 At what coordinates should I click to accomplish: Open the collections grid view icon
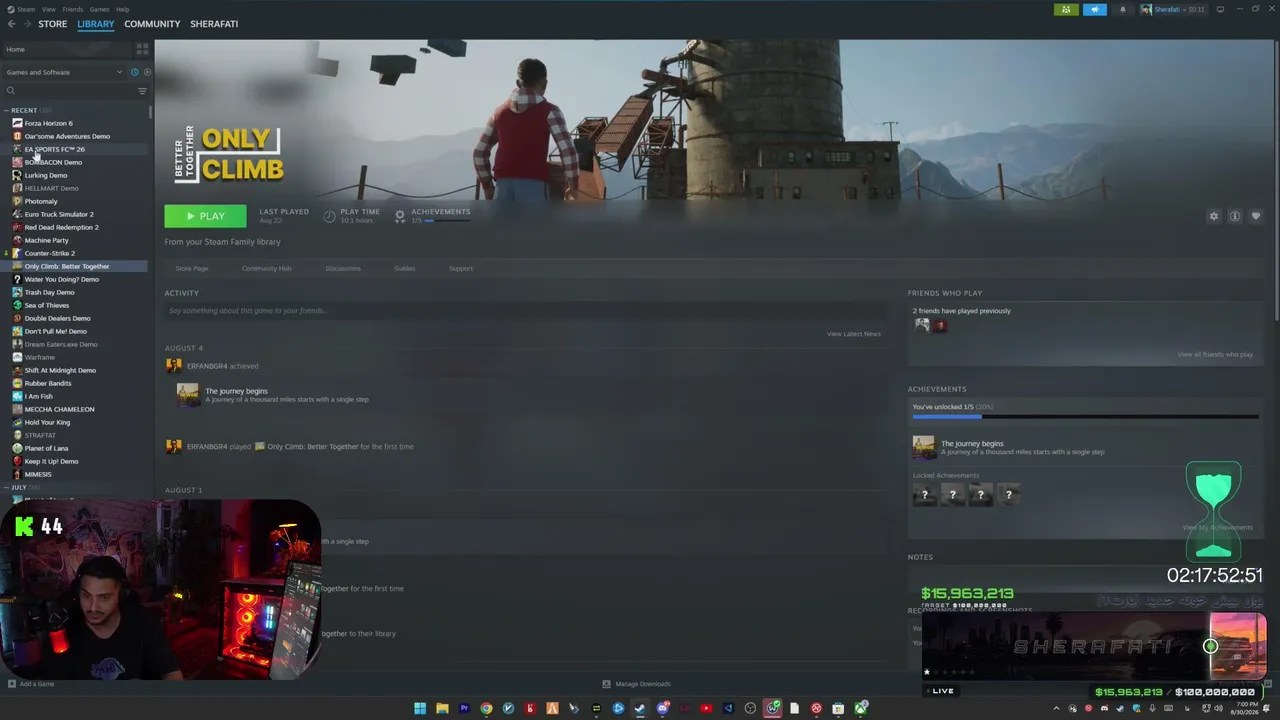(142, 49)
